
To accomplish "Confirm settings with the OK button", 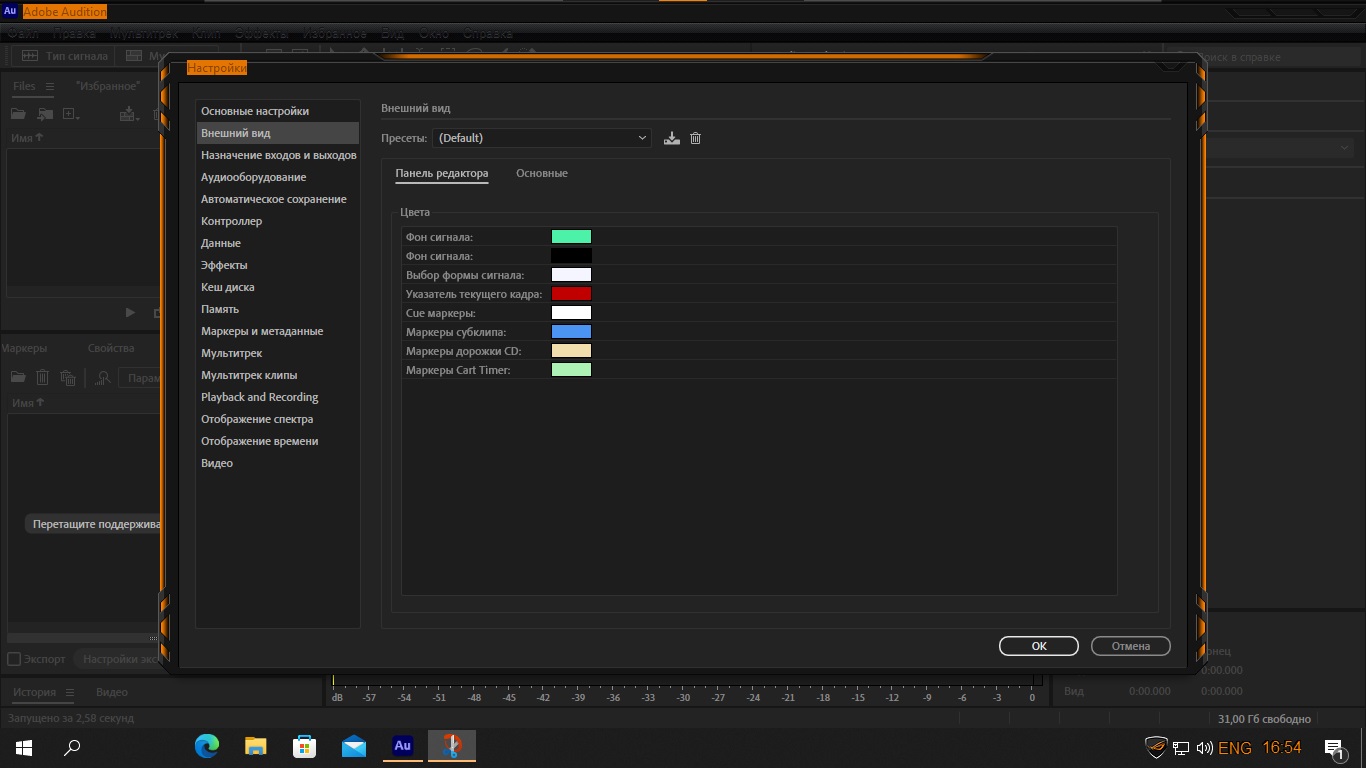I will [1038, 646].
